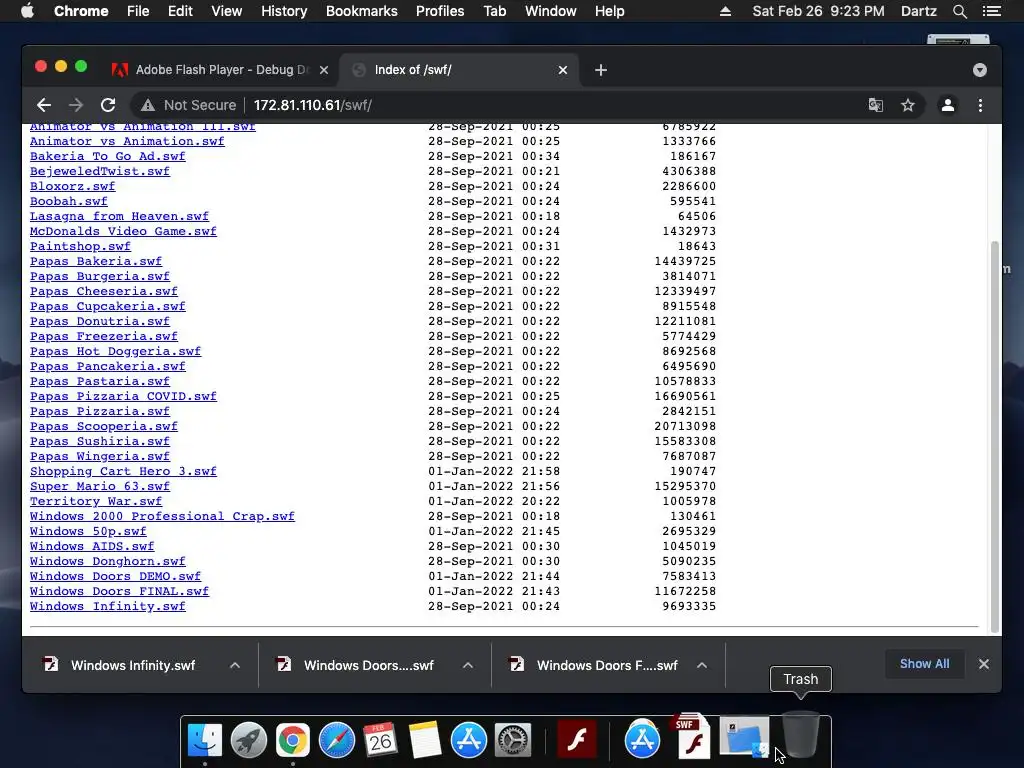Open the Trash in the Dock
The width and height of the screenshot is (1024, 768).
coord(801,735)
